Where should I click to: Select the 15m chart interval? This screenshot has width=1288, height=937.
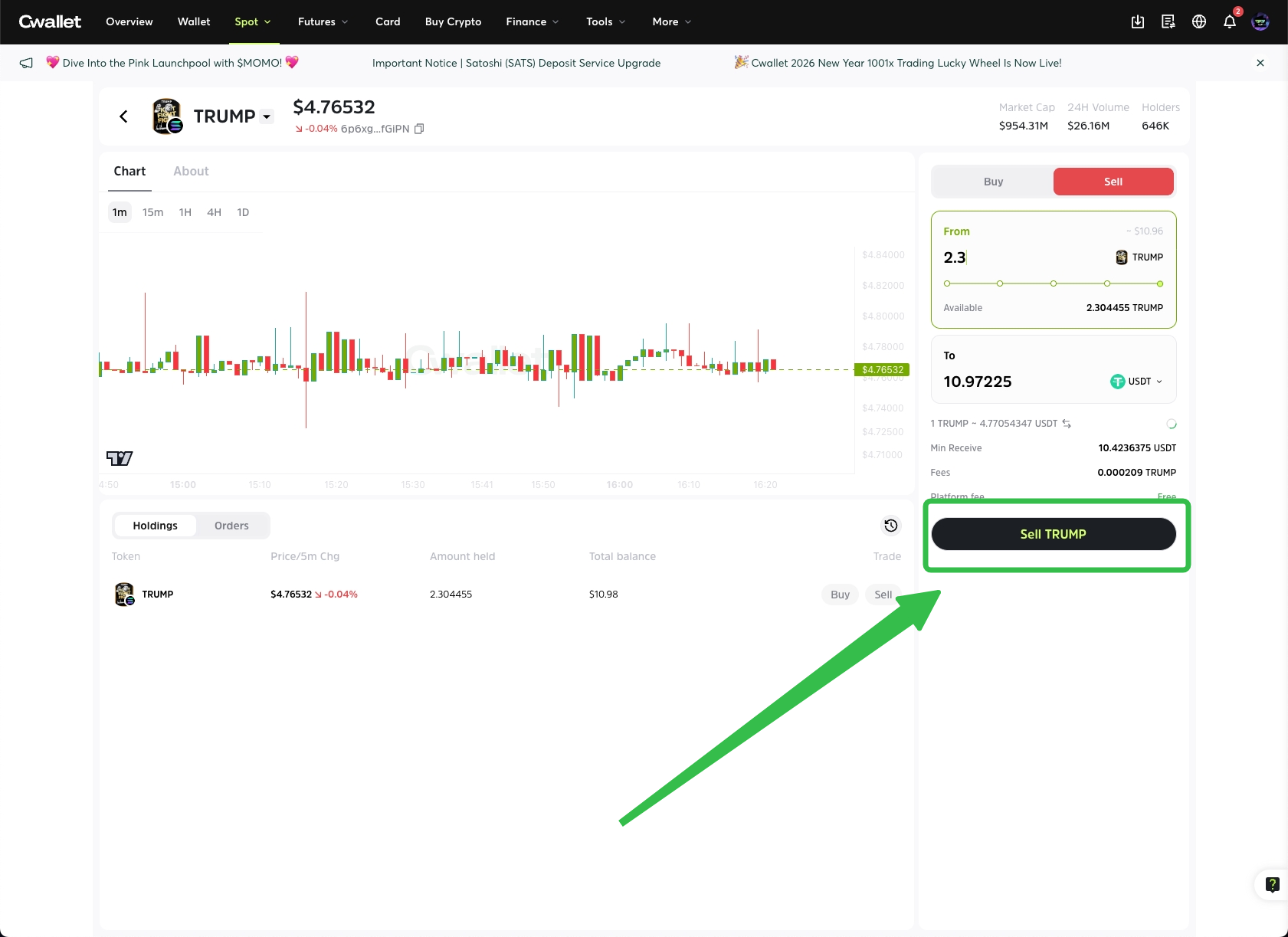pyautogui.click(x=152, y=212)
